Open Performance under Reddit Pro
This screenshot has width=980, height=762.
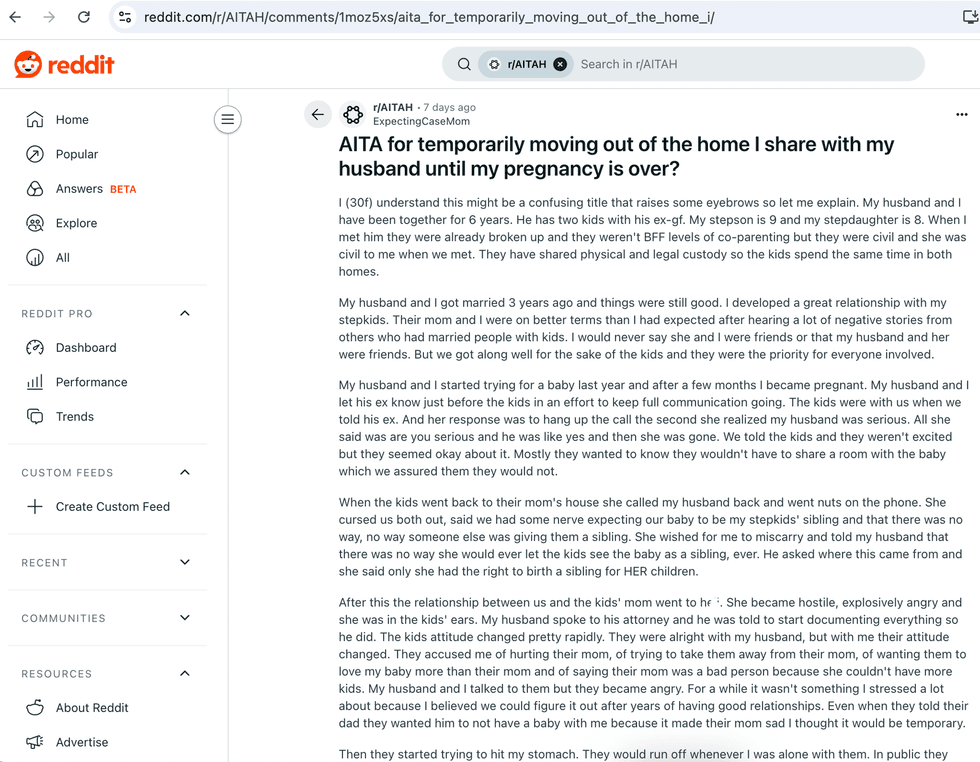tap(91, 382)
